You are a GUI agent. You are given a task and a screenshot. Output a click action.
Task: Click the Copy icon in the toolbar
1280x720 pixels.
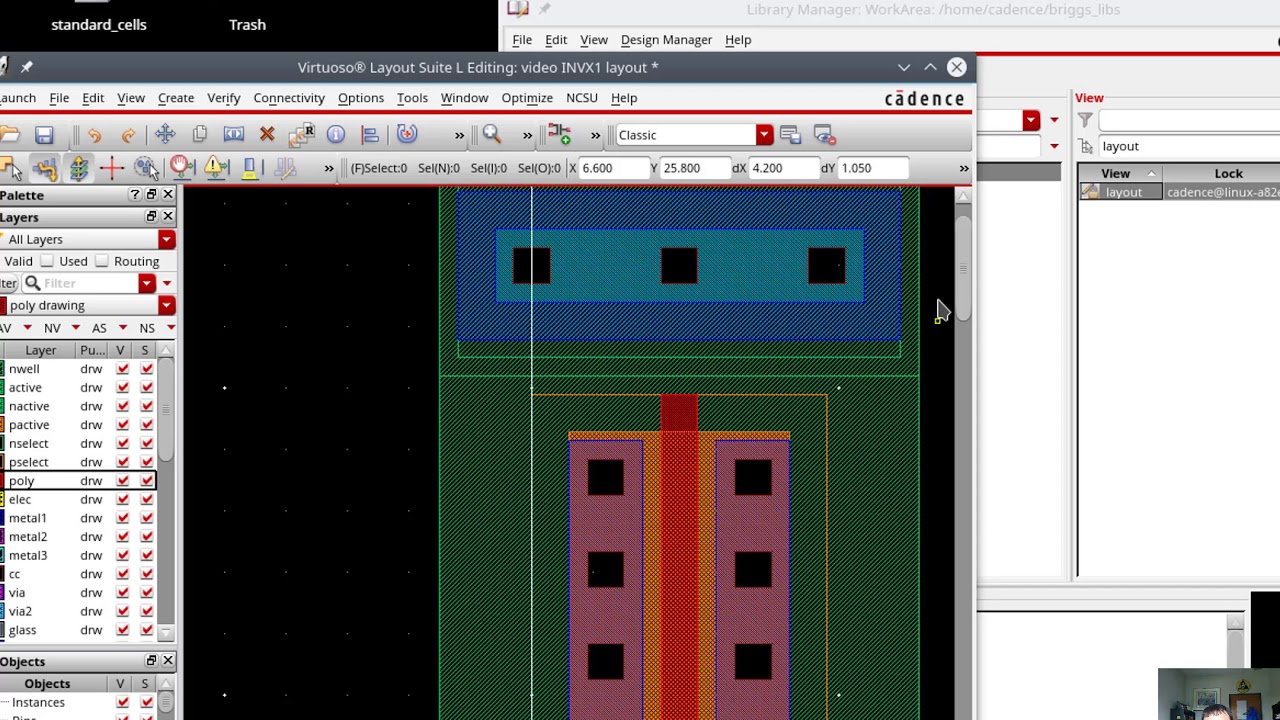[x=199, y=135]
